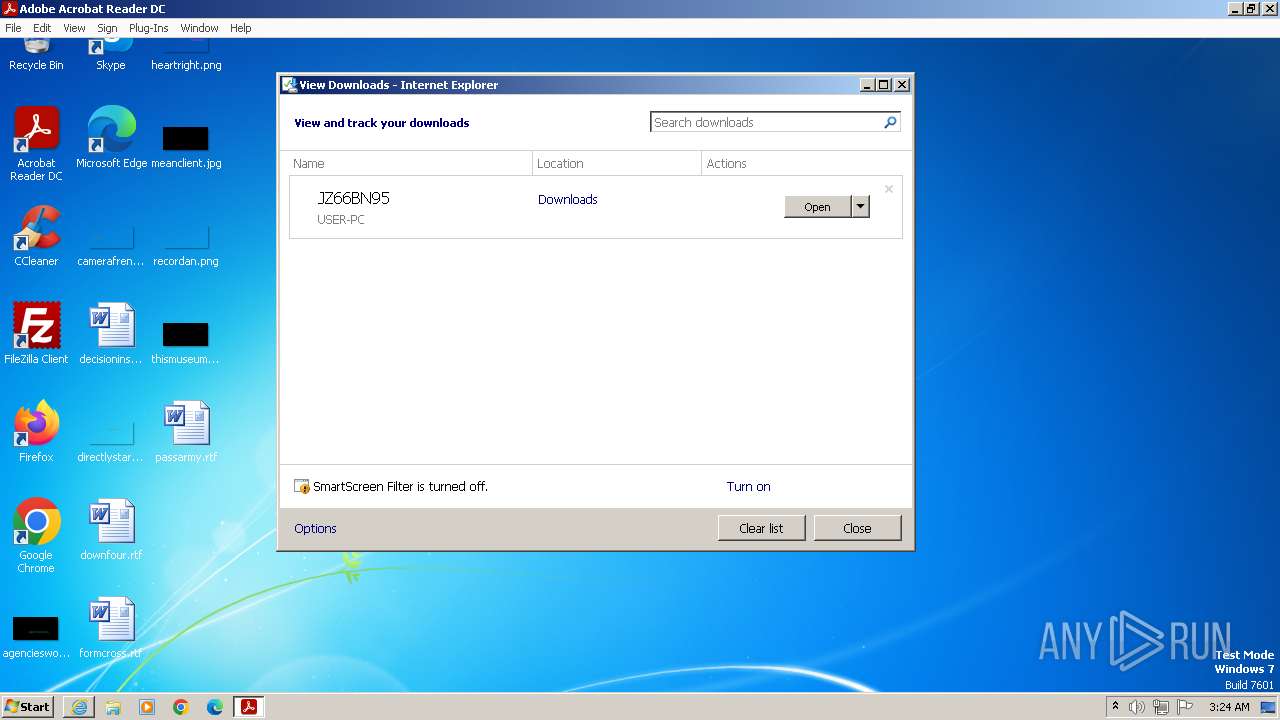Launch Skype from the desktop
The width and height of the screenshot is (1280, 720).
coord(111,55)
